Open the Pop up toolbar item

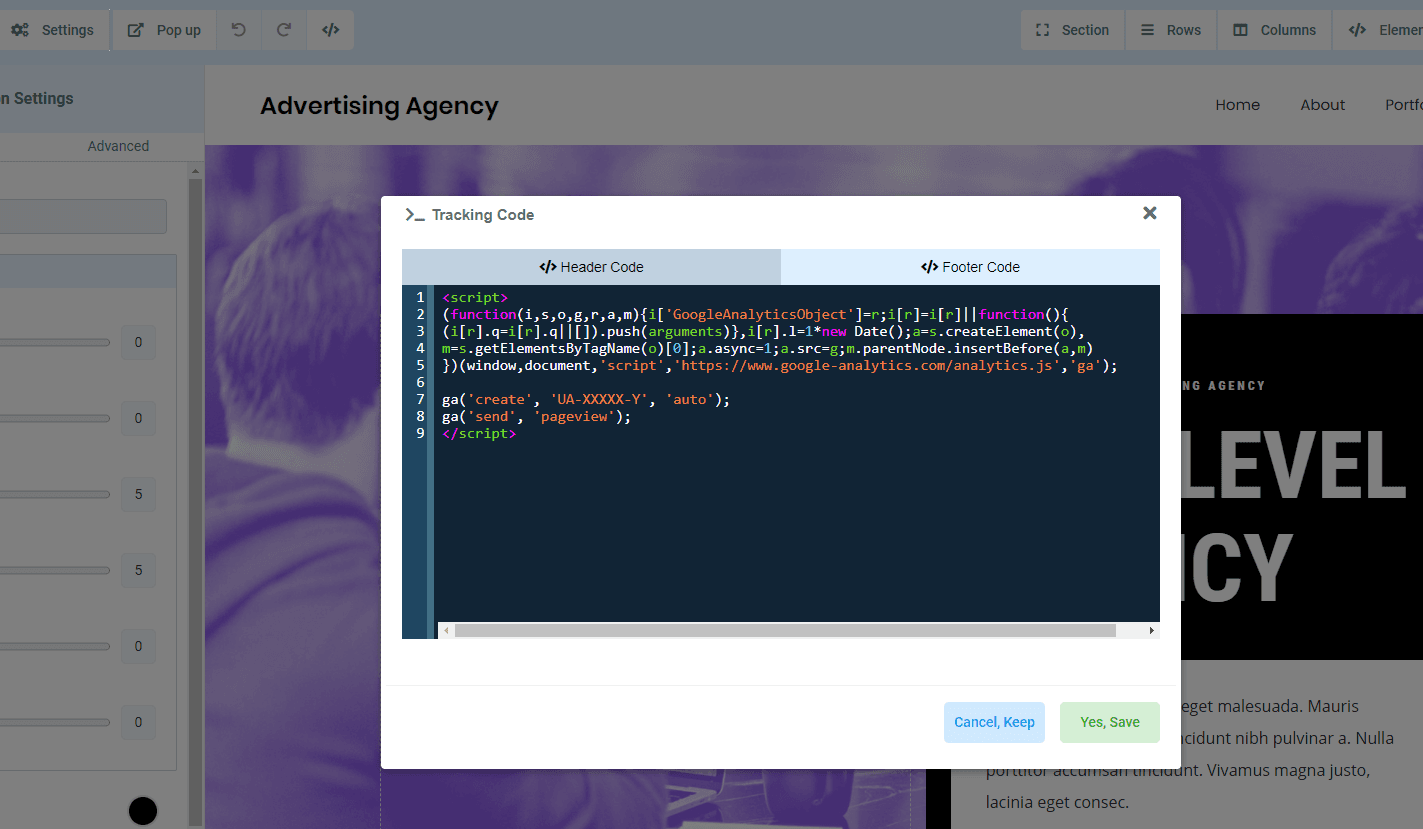pos(164,30)
